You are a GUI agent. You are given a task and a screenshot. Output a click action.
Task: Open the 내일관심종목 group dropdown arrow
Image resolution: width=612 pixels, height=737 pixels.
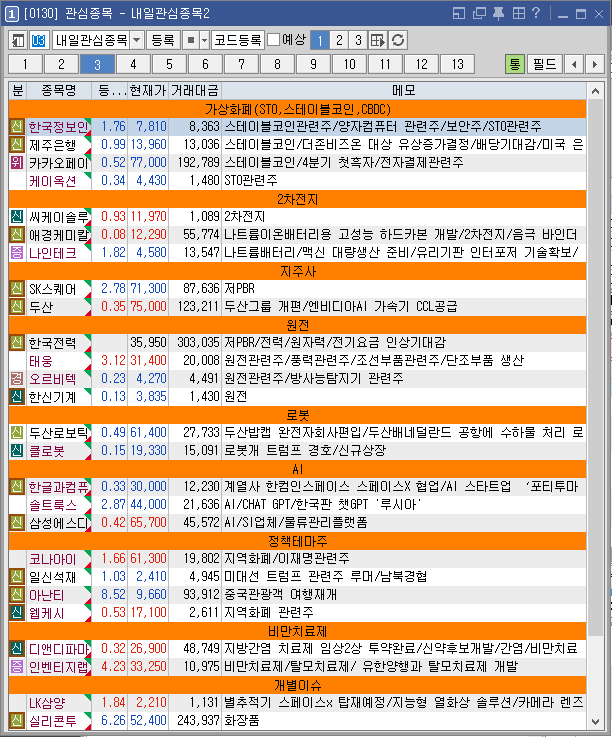[136, 40]
